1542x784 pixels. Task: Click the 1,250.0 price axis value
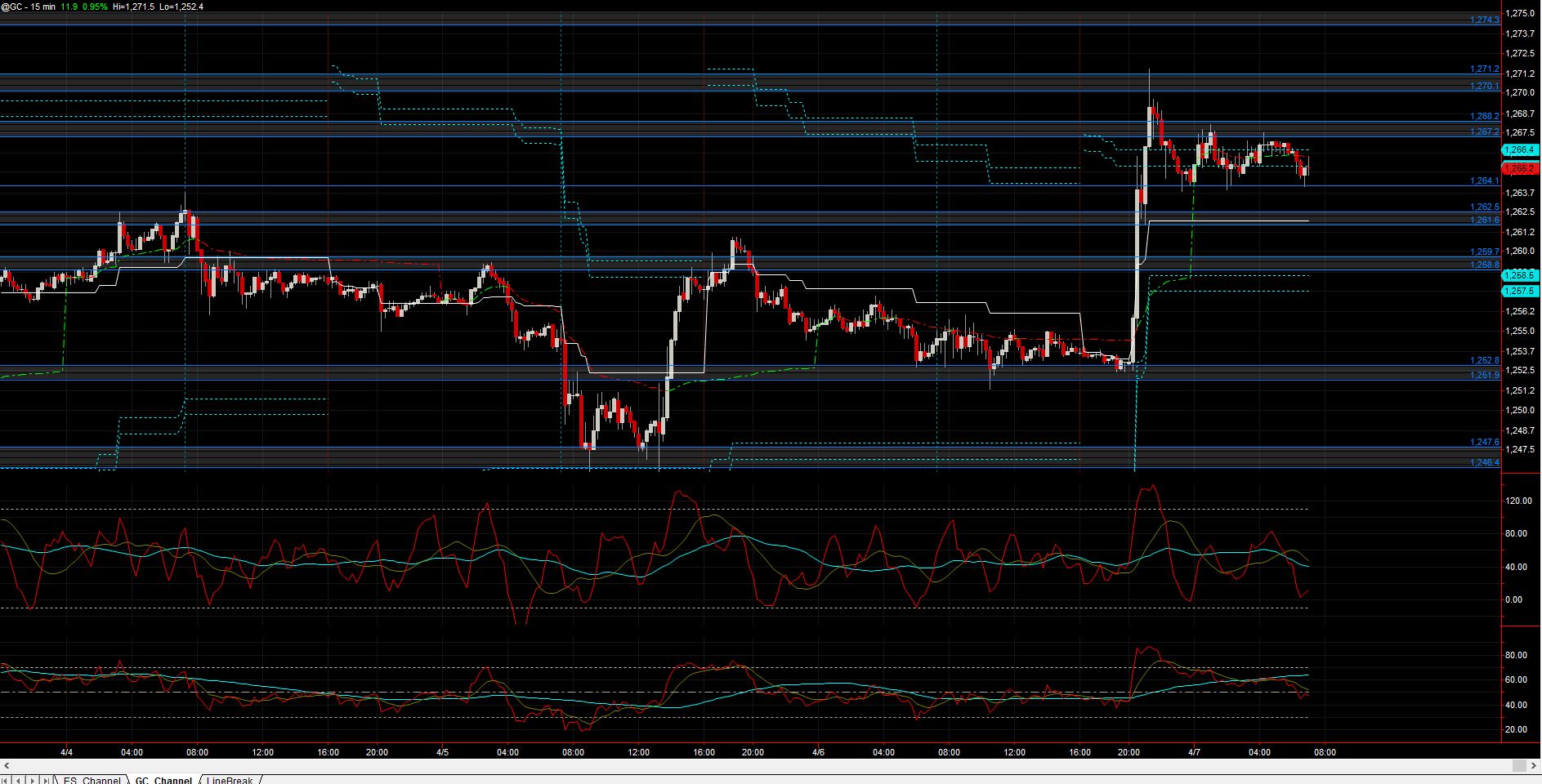pos(1519,410)
